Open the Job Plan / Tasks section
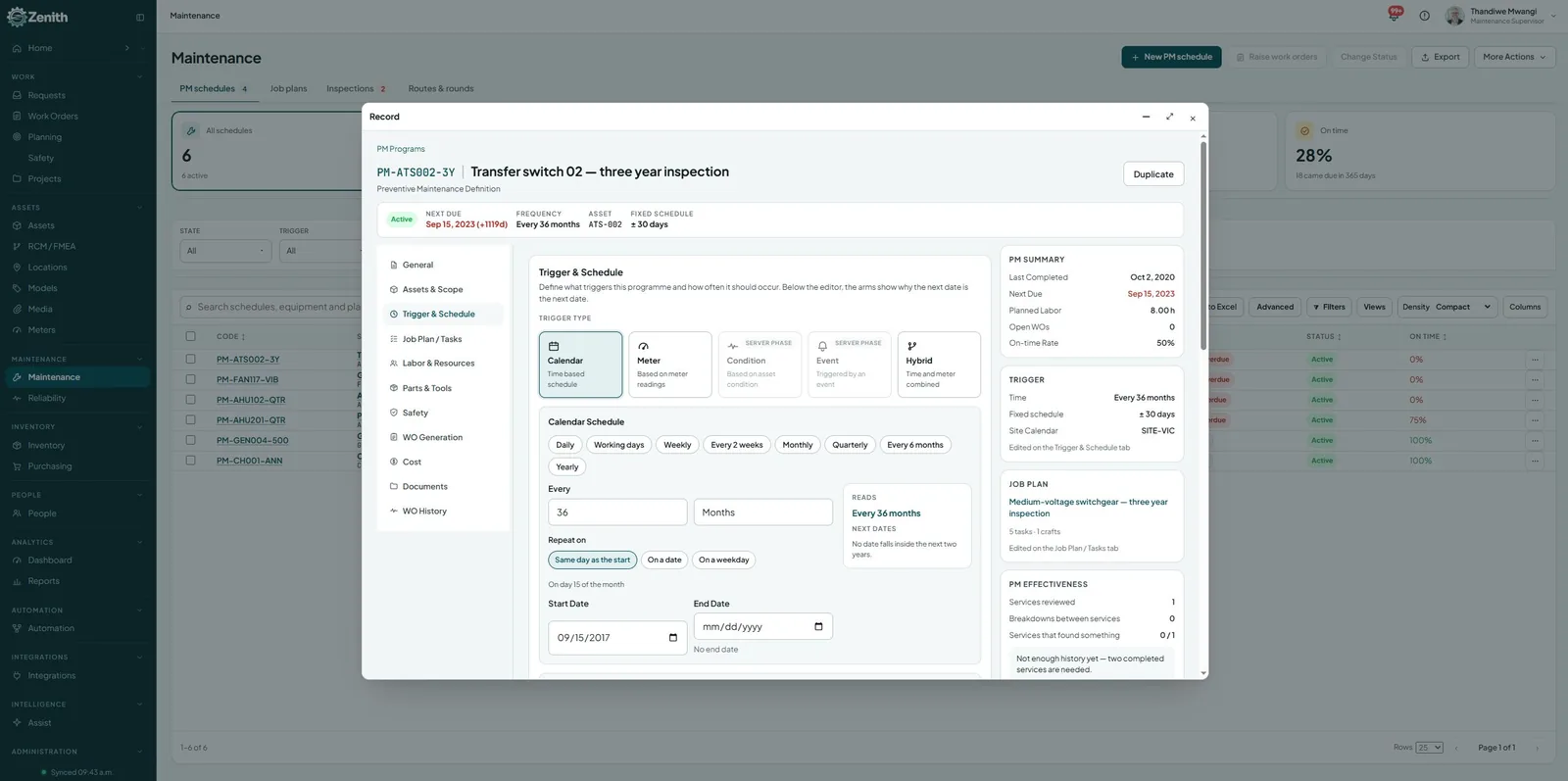The image size is (1568, 781). 432,339
